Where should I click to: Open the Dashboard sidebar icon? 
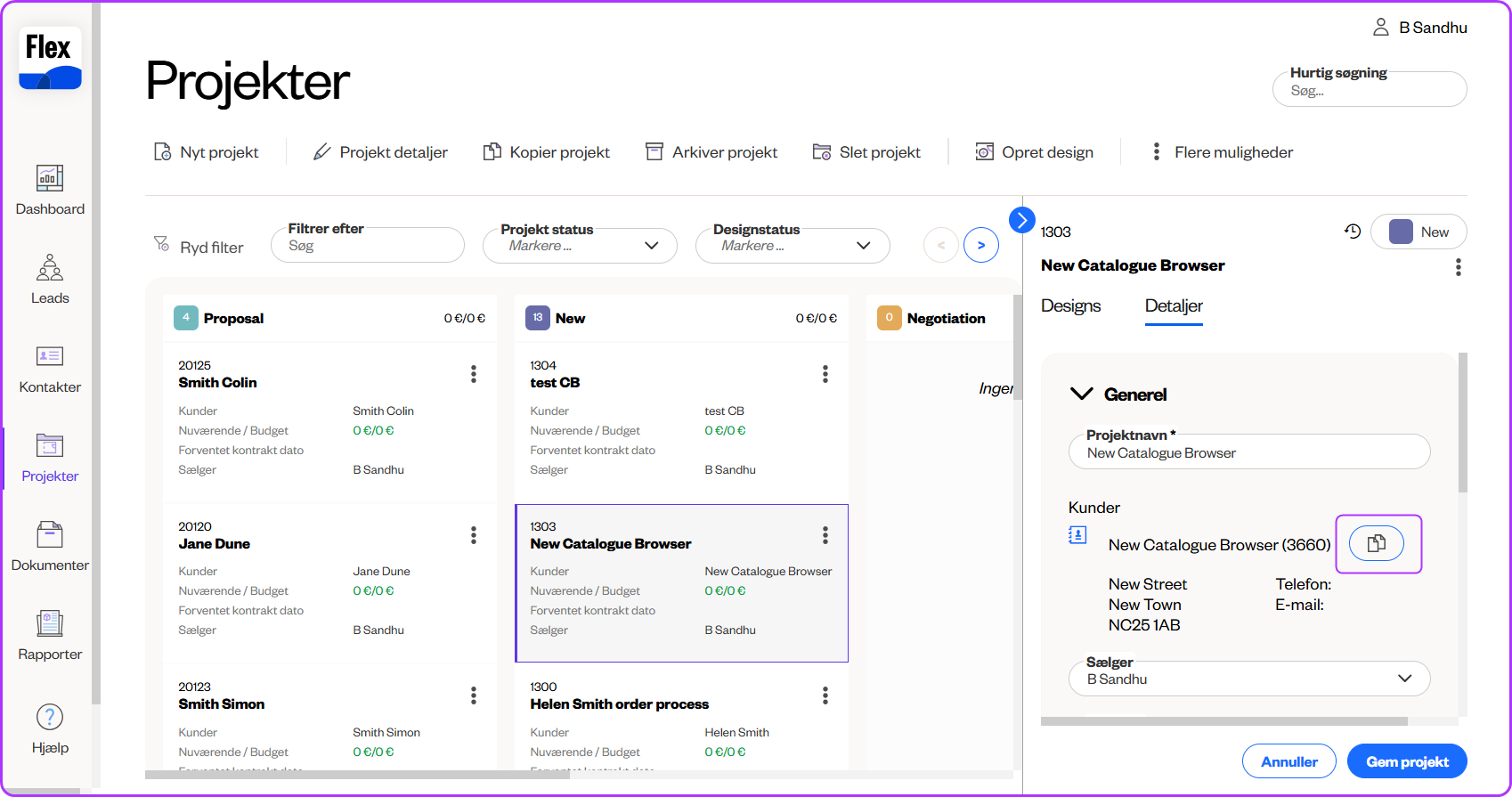click(50, 179)
